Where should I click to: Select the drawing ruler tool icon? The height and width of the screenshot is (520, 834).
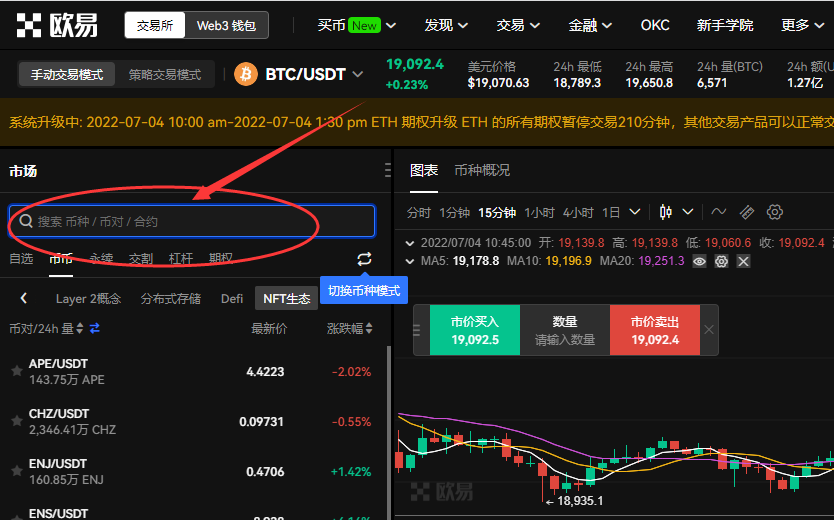click(747, 212)
